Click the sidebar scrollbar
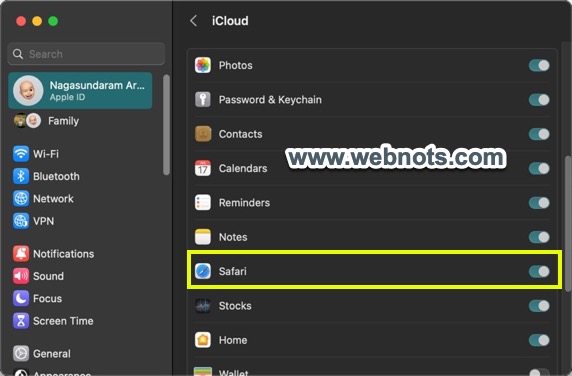Screen dimensions: 572x376 point(166,125)
